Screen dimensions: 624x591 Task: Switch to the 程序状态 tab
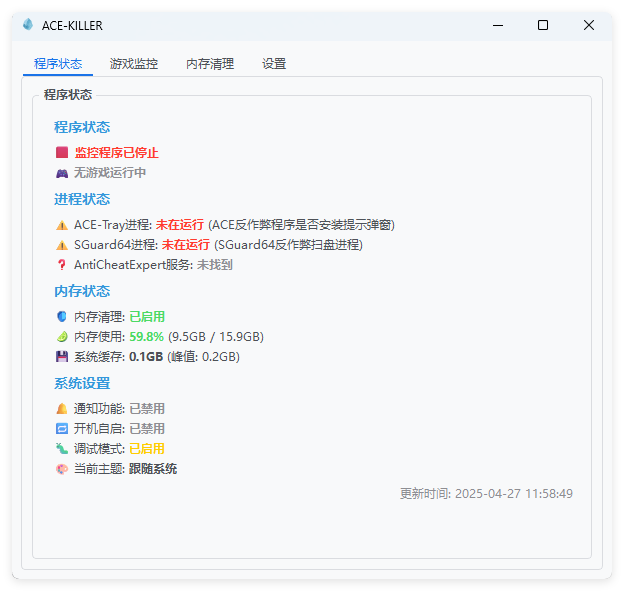58,64
